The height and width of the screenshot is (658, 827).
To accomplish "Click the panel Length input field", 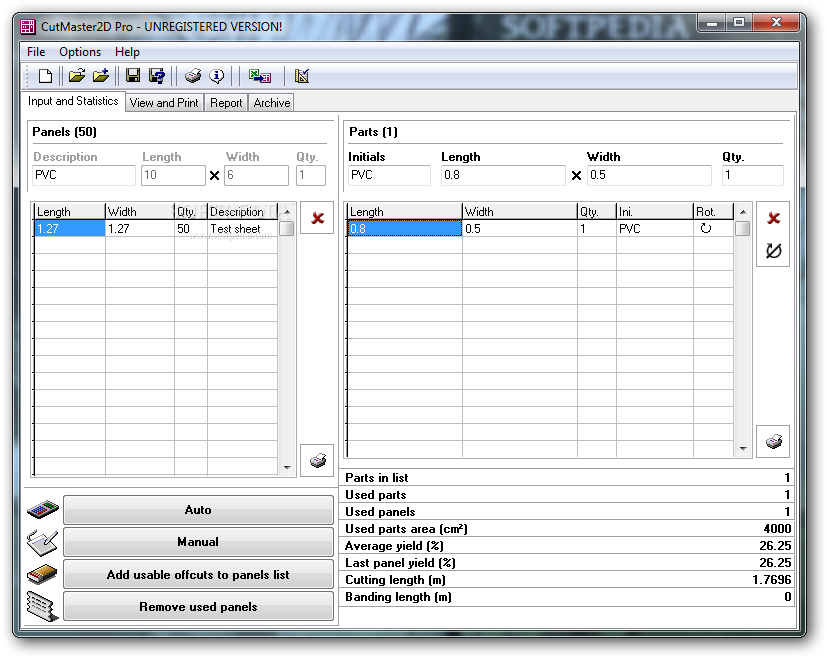I will coord(173,175).
